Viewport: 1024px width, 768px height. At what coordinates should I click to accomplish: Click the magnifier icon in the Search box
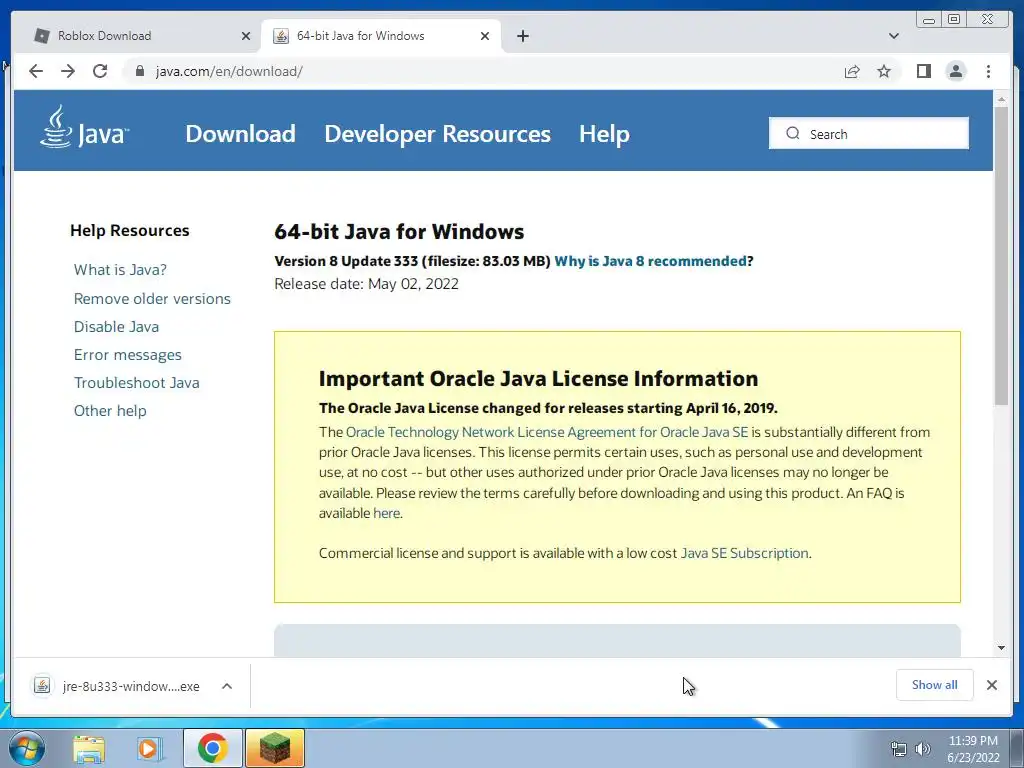pos(793,133)
